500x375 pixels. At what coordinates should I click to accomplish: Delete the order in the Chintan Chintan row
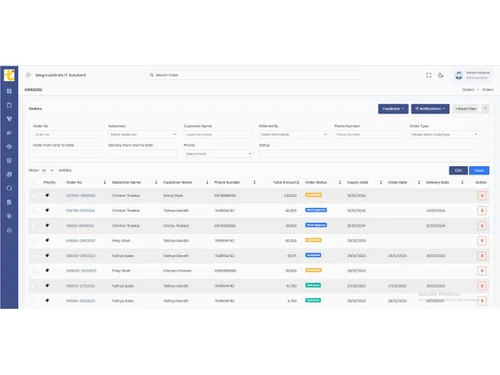click(x=482, y=271)
